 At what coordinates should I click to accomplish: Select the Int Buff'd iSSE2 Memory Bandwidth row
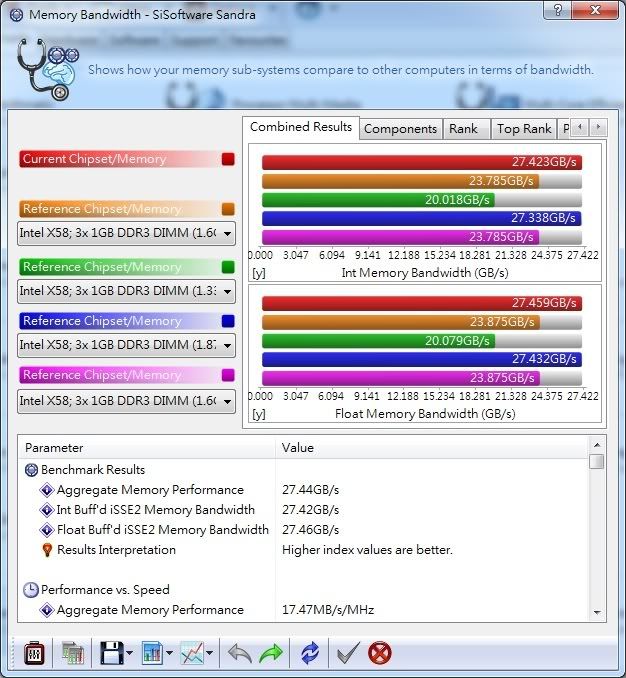(x=303, y=510)
